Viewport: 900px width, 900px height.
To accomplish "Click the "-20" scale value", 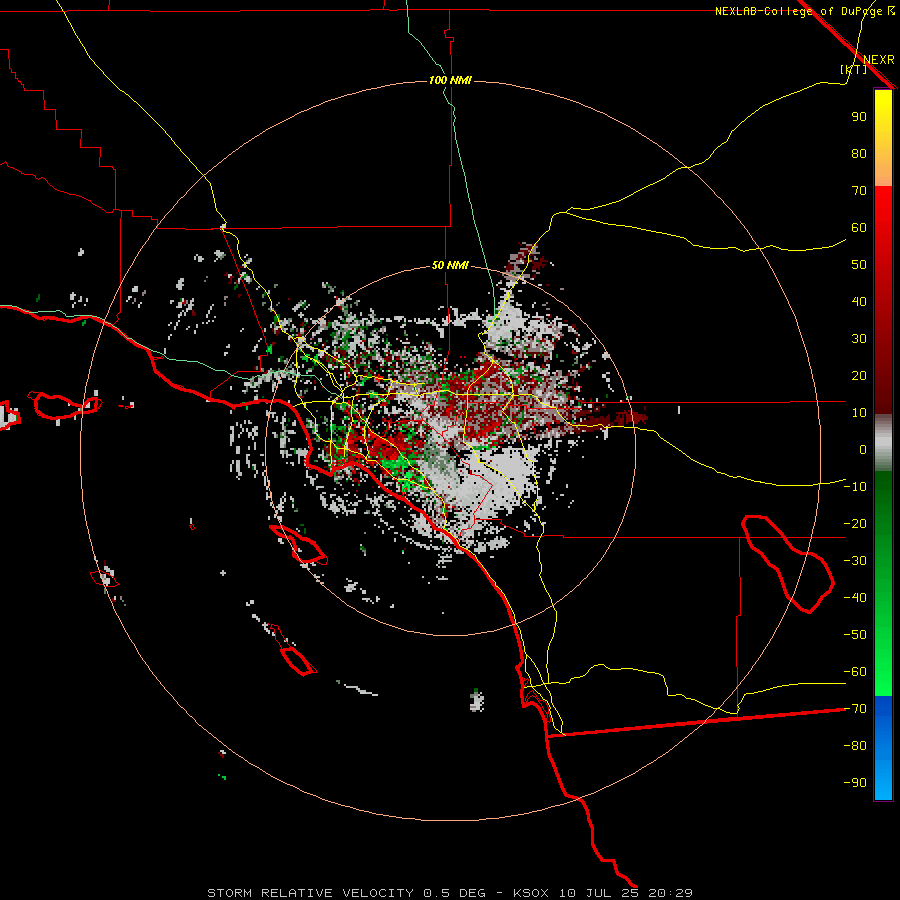I will (x=855, y=523).
